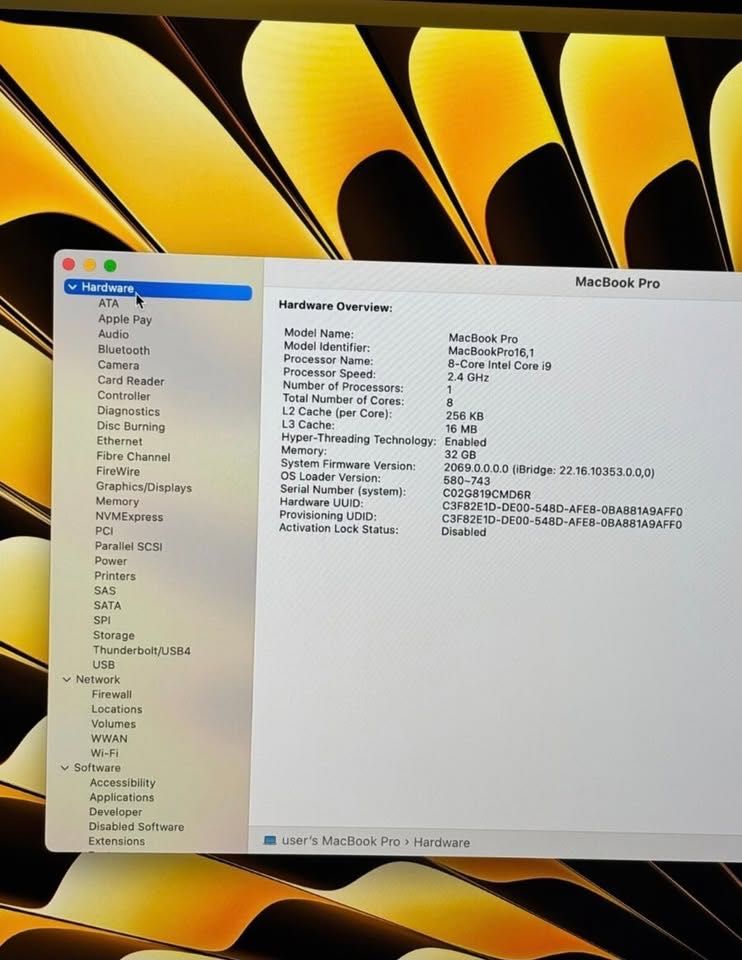Collapse the Network section chevron
The height and width of the screenshot is (960, 742).
(67, 680)
